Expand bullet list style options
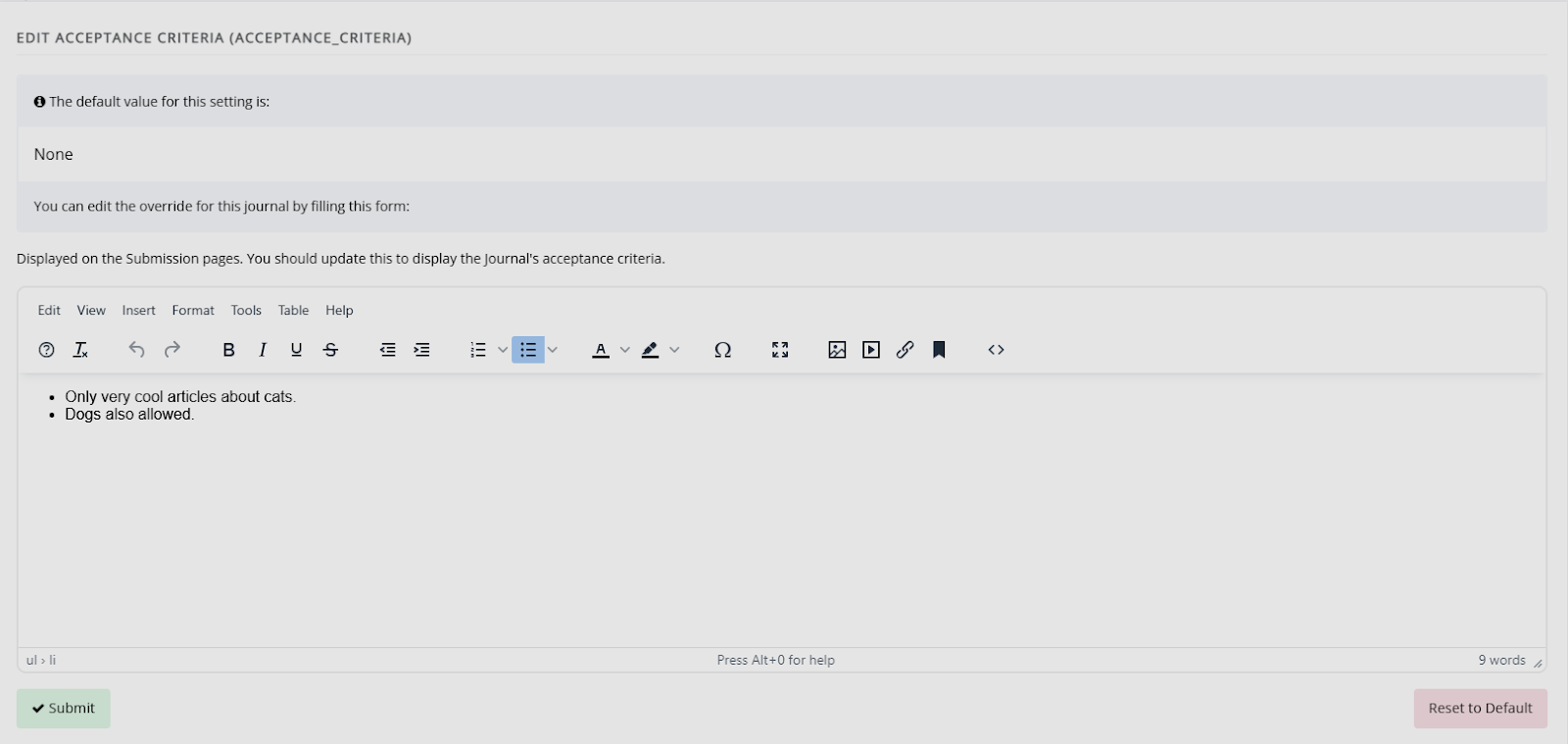The width and height of the screenshot is (1568, 744). tap(552, 350)
